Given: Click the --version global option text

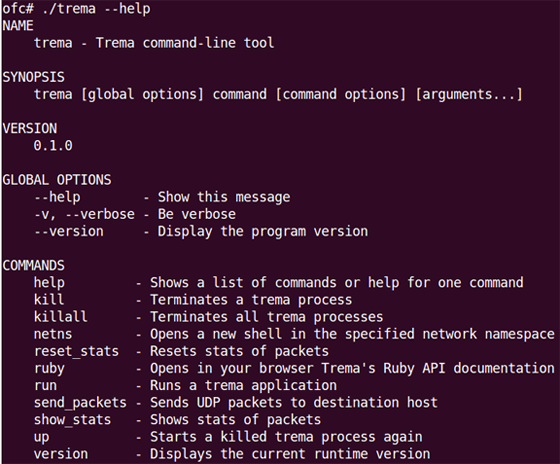Looking at the screenshot, I should [69, 231].
